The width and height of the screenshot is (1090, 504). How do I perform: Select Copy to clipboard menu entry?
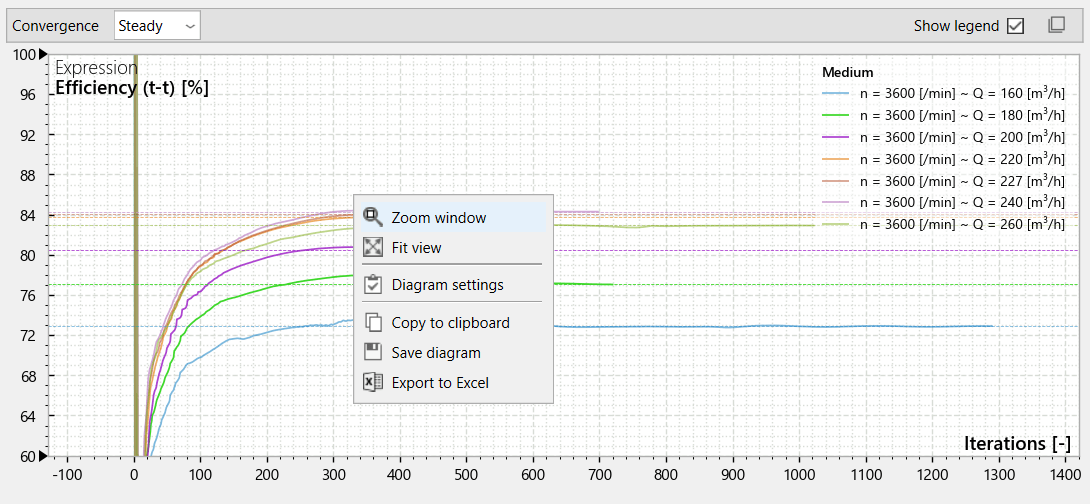click(x=453, y=323)
